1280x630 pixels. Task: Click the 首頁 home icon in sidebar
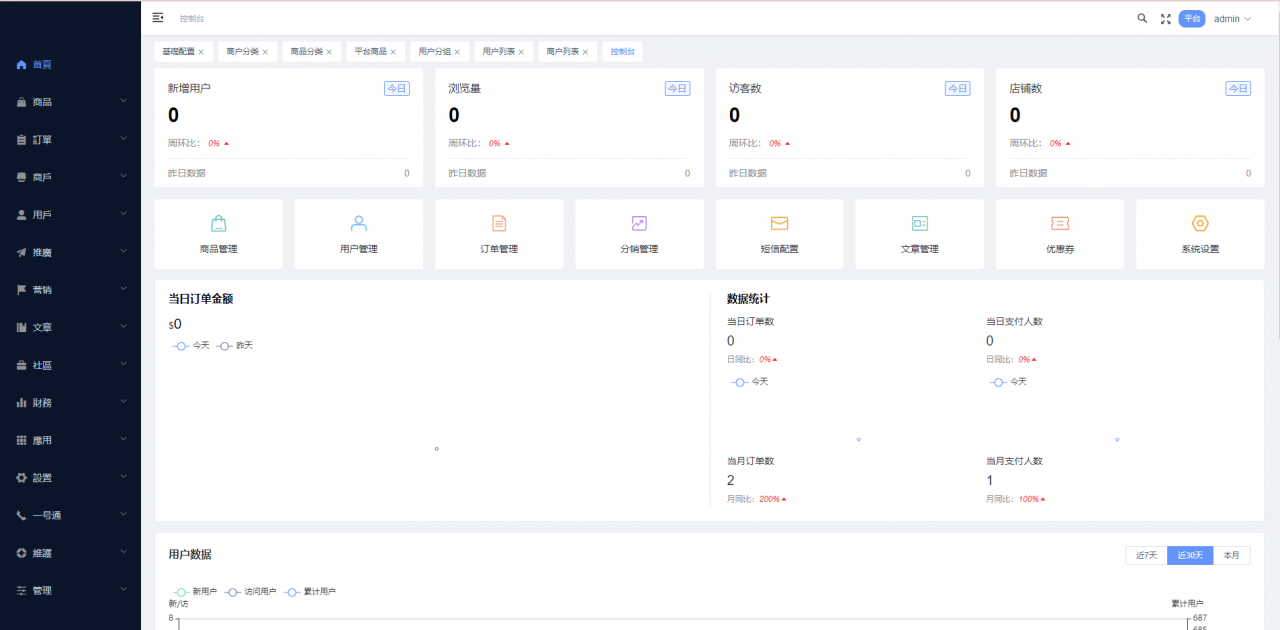[22, 64]
